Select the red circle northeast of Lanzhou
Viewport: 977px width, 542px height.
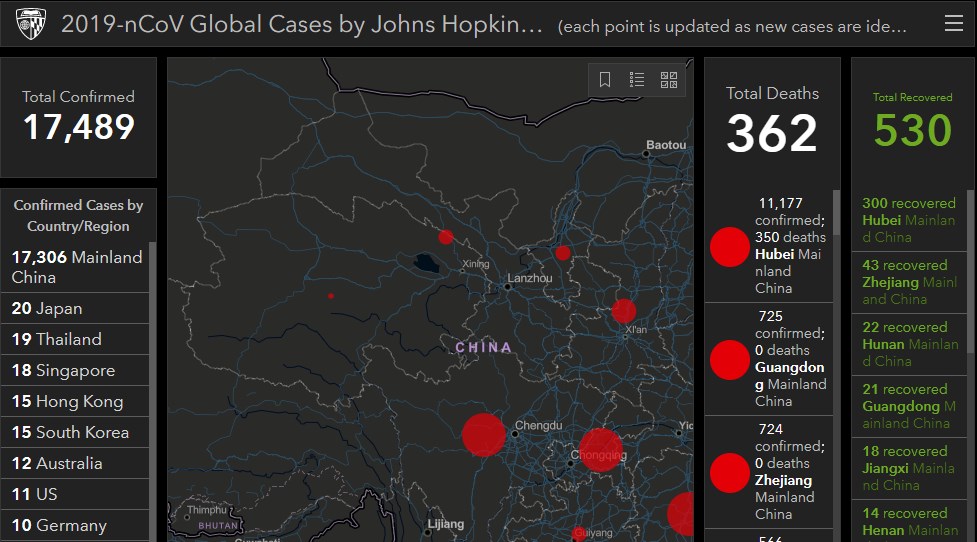click(x=563, y=253)
